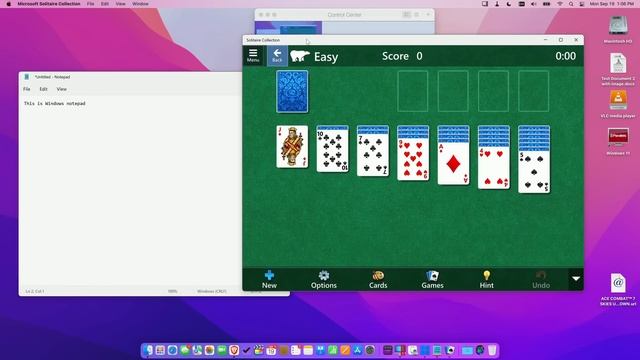The width and height of the screenshot is (640, 360).
Task: Open Launchpad from the Dock
Action: click(160, 350)
